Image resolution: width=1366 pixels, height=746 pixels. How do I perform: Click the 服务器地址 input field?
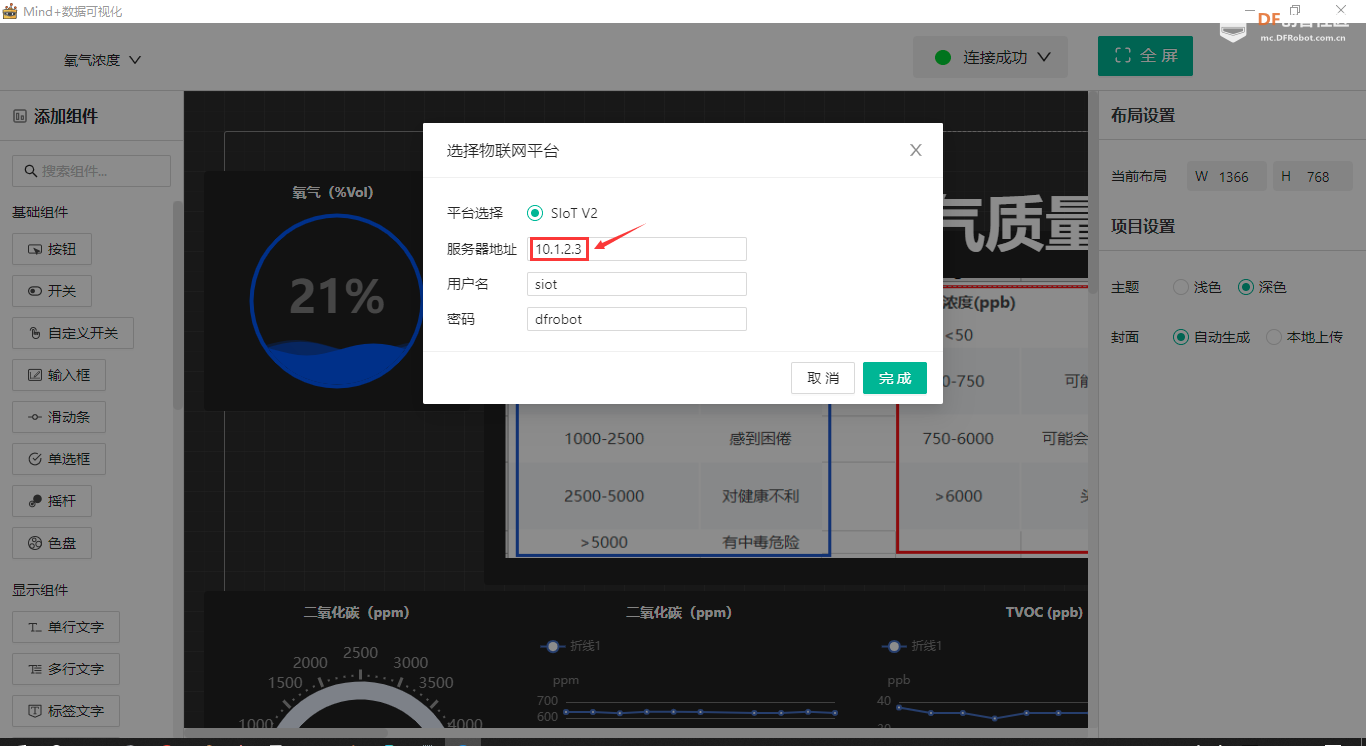point(637,249)
